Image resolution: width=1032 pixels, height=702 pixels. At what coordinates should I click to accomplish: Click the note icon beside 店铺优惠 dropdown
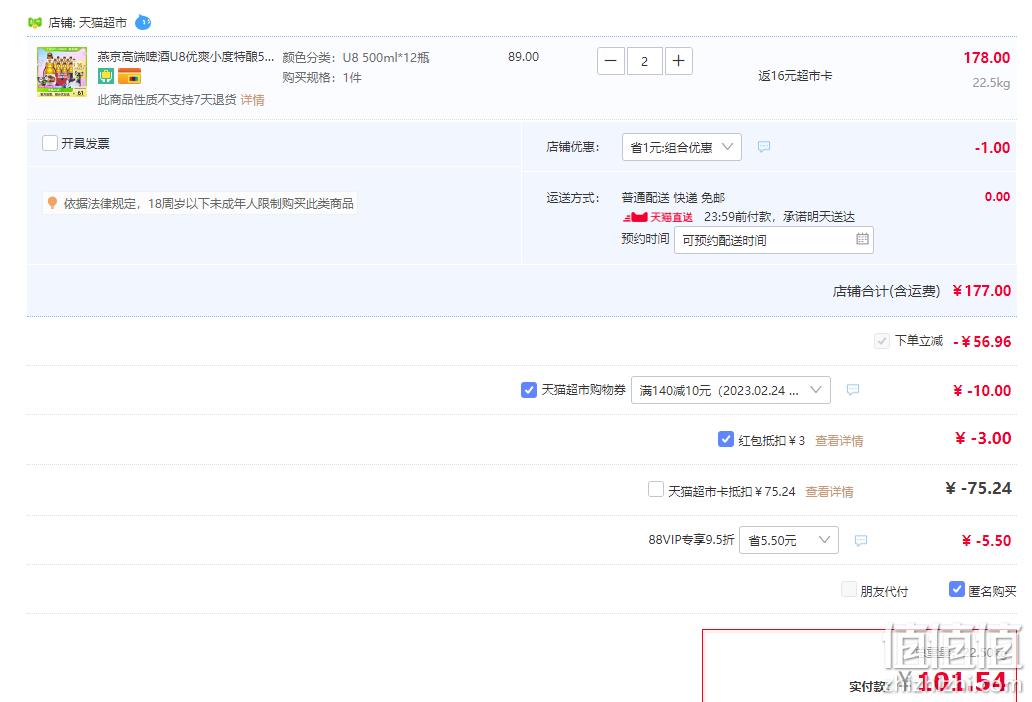(x=763, y=147)
